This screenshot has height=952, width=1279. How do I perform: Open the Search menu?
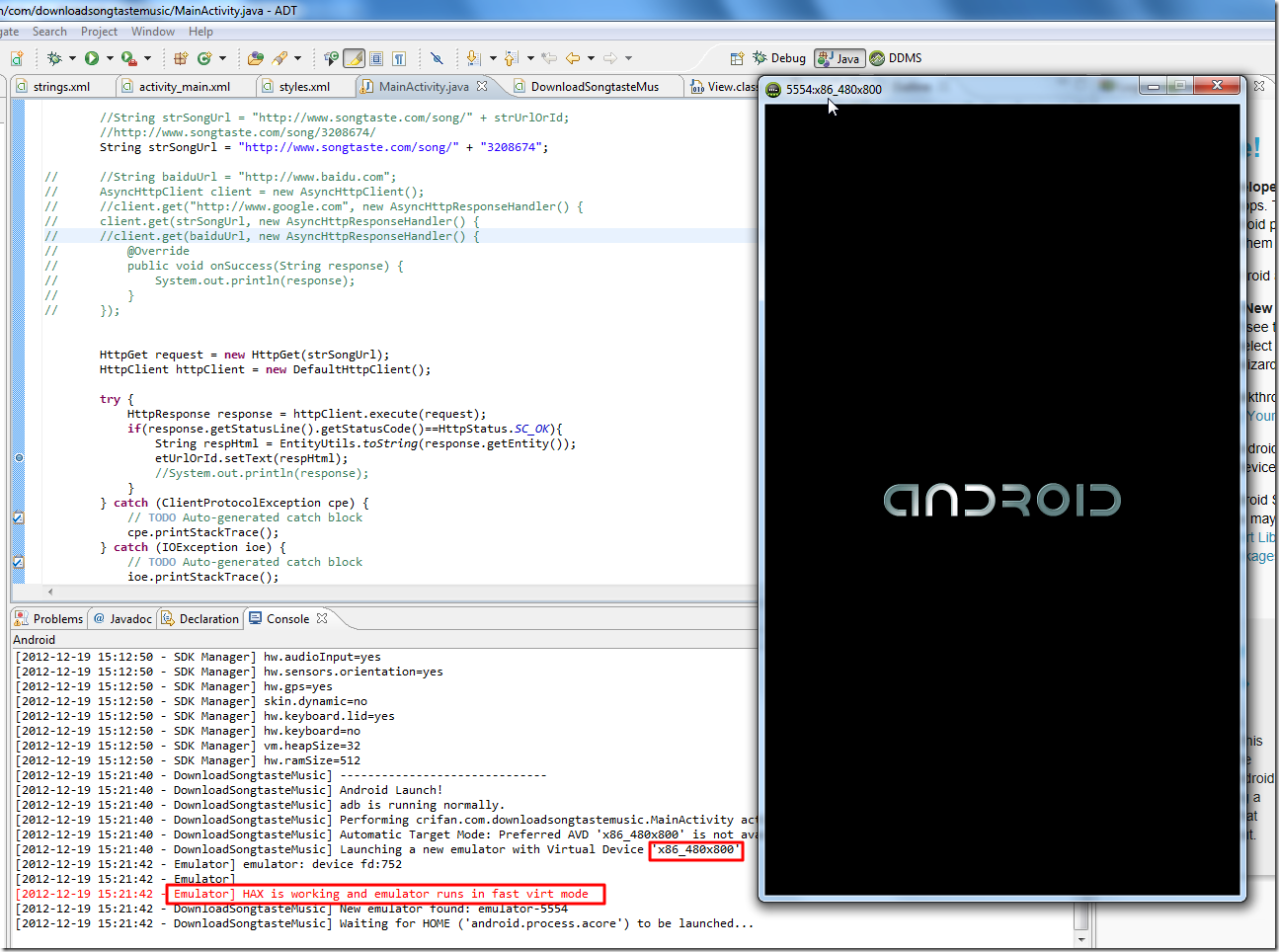pyautogui.click(x=49, y=32)
